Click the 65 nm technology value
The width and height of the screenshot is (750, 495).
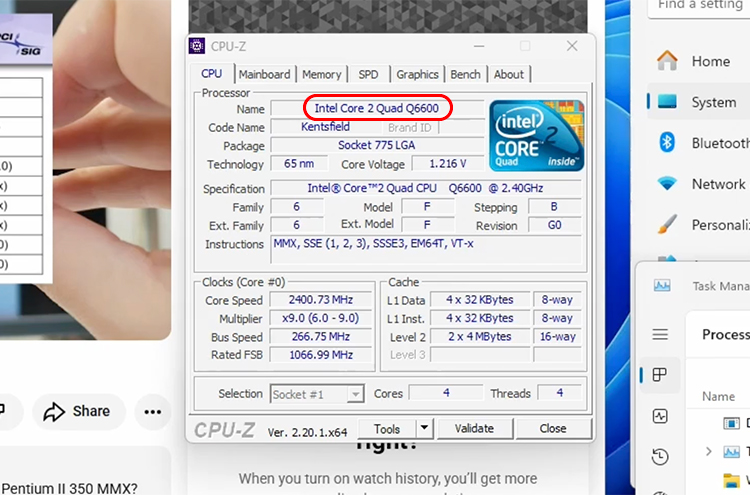(x=299, y=164)
